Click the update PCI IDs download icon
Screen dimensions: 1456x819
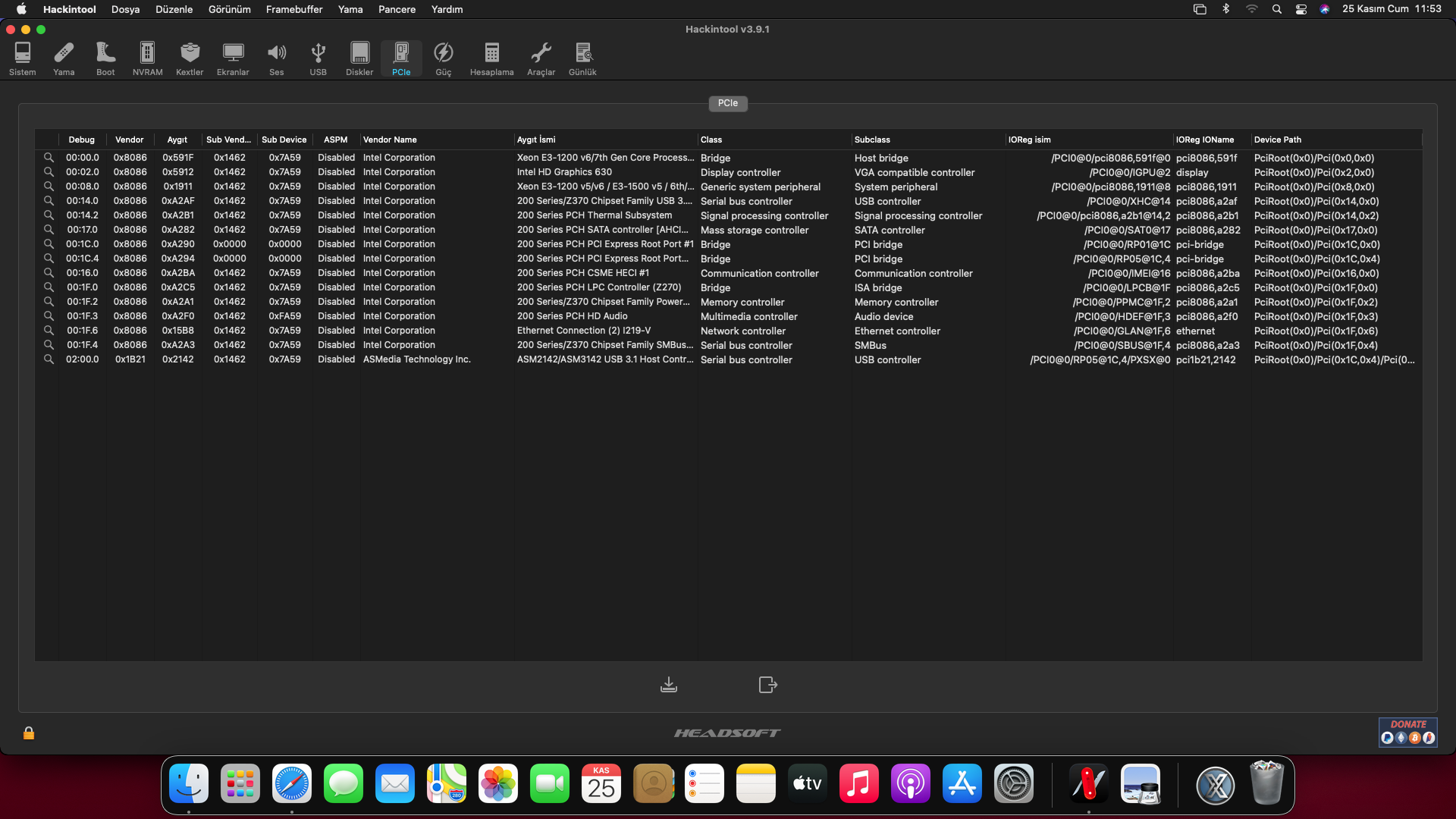coord(668,685)
